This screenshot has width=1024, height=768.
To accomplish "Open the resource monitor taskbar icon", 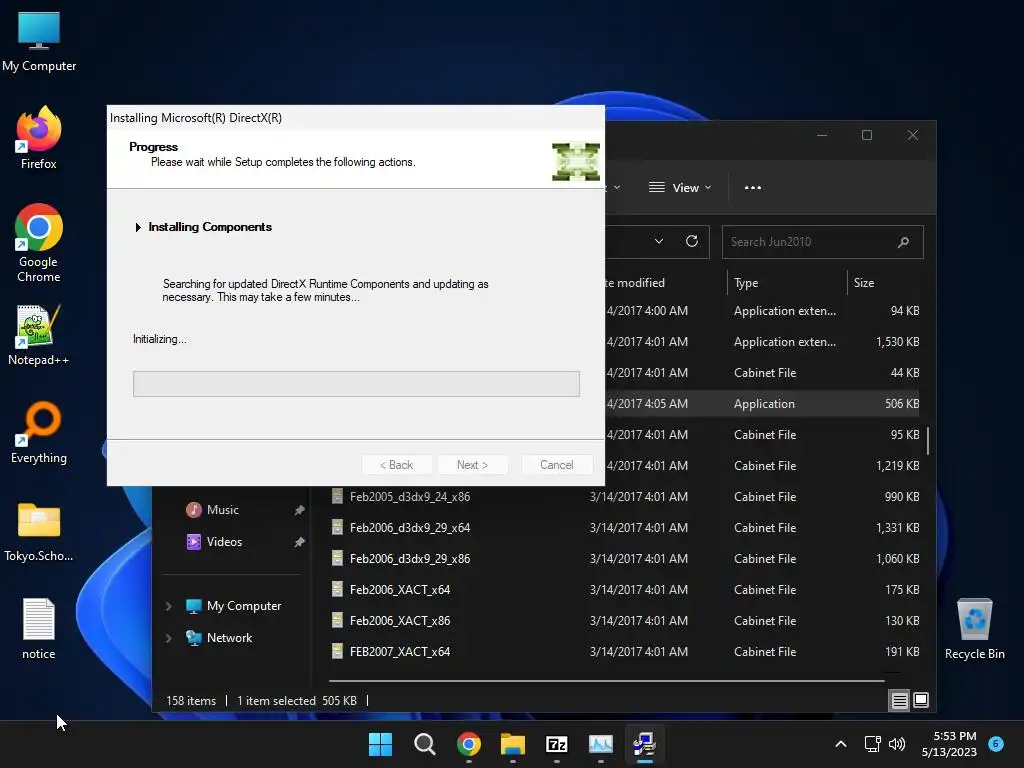I will tap(601, 744).
